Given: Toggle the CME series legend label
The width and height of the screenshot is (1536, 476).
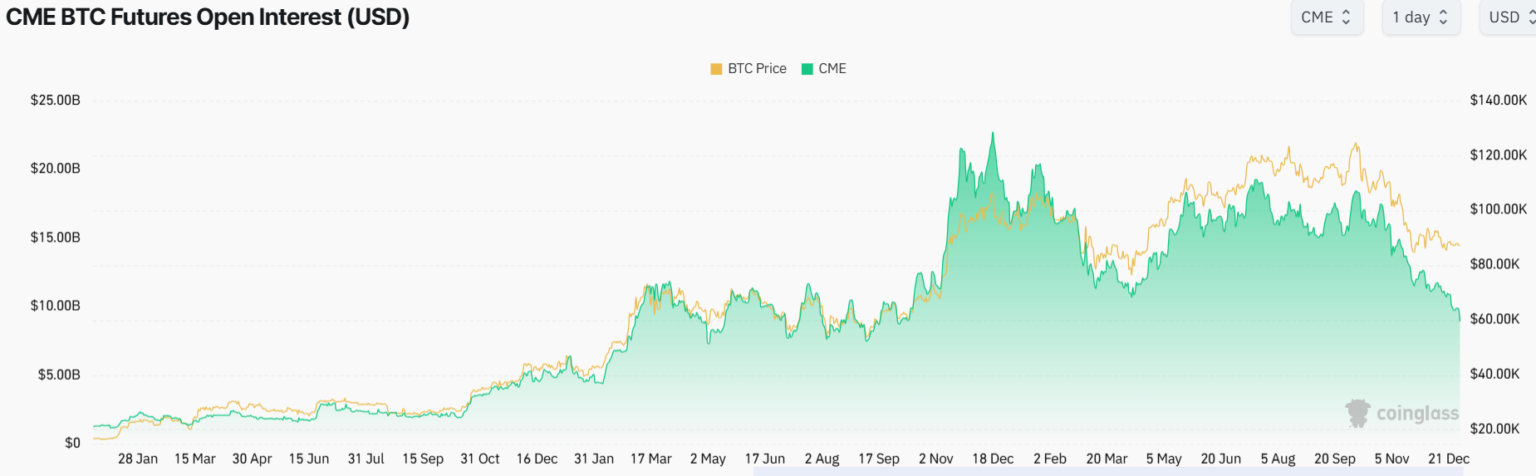Looking at the screenshot, I should tap(832, 68).
